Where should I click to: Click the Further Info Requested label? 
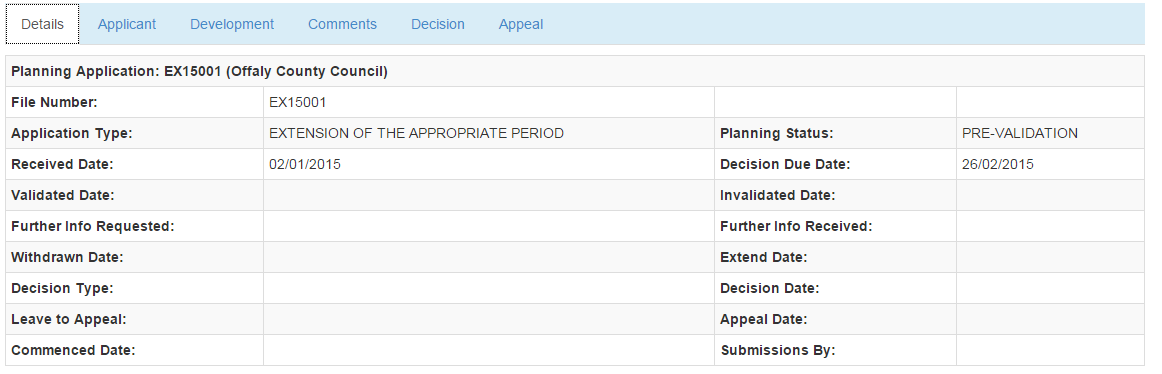(x=93, y=227)
